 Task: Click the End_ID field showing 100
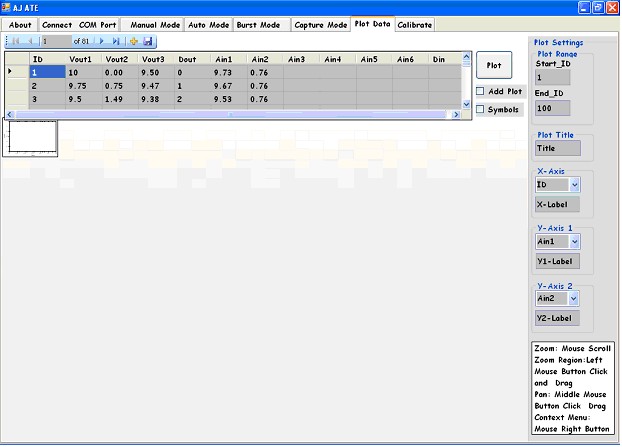[x=553, y=108]
